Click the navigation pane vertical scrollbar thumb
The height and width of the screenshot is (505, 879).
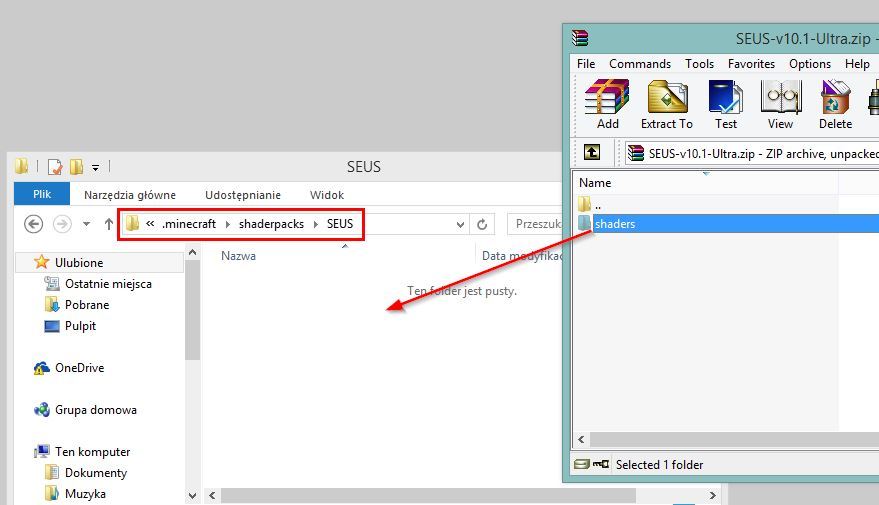192,311
